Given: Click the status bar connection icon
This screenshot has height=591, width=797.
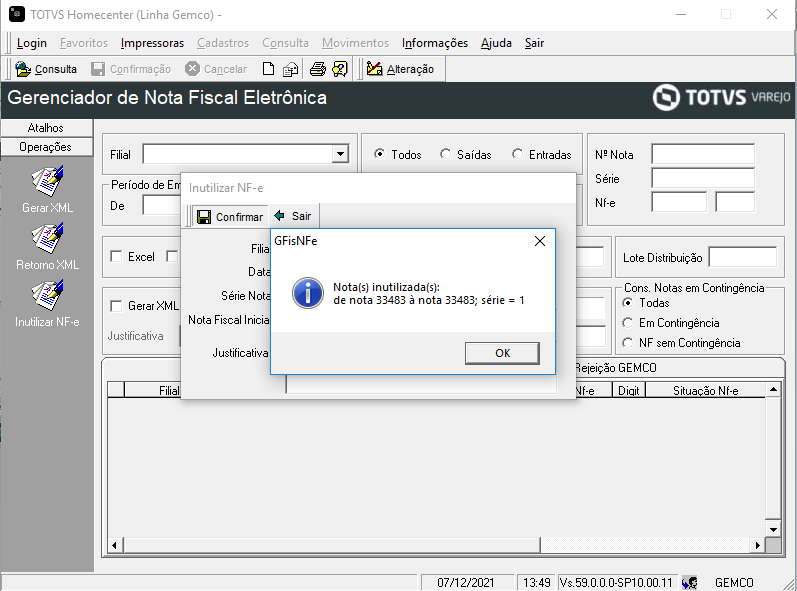Looking at the screenshot, I should click(x=690, y=582).
